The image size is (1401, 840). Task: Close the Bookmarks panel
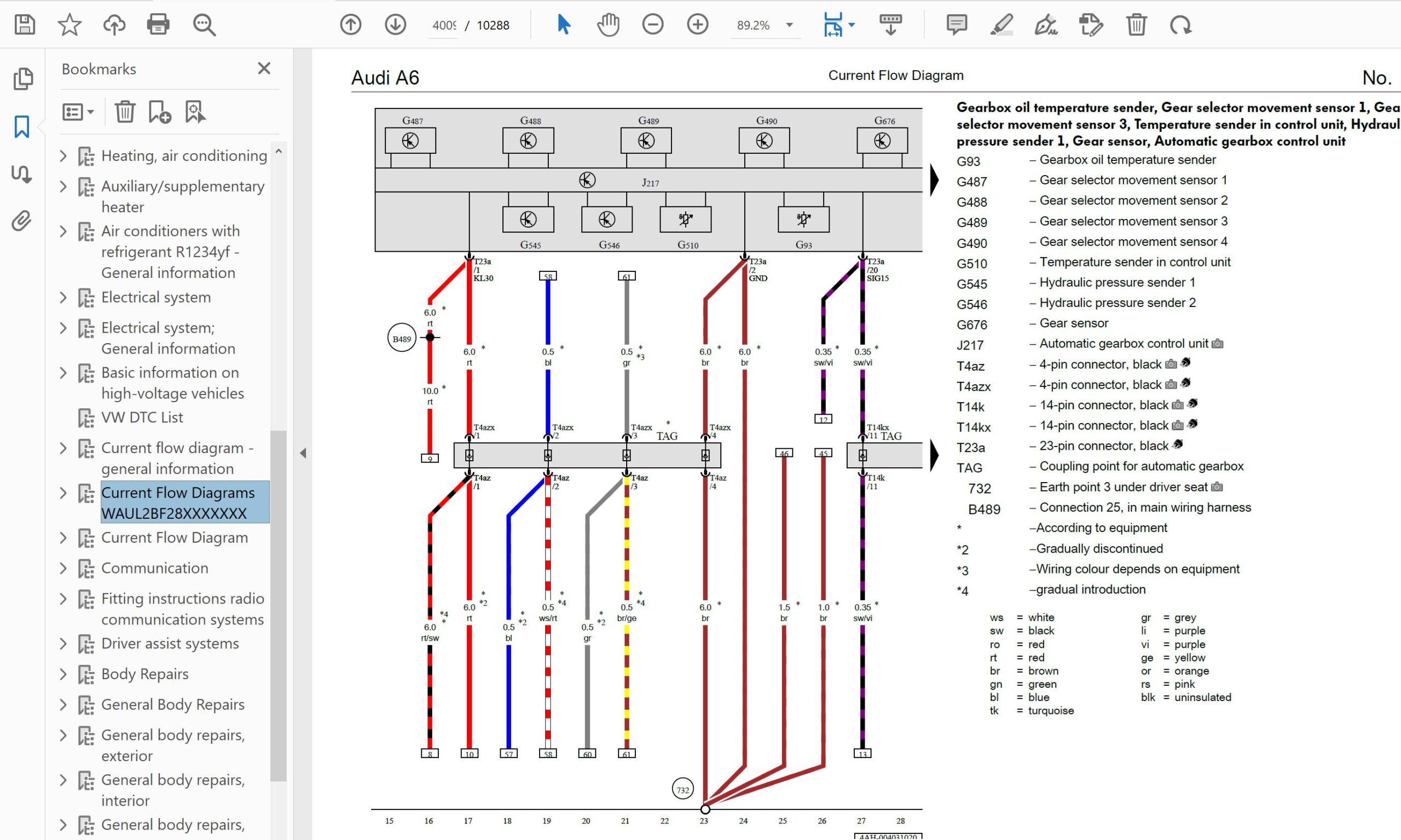pyautogui.click(x=264, y=68)
